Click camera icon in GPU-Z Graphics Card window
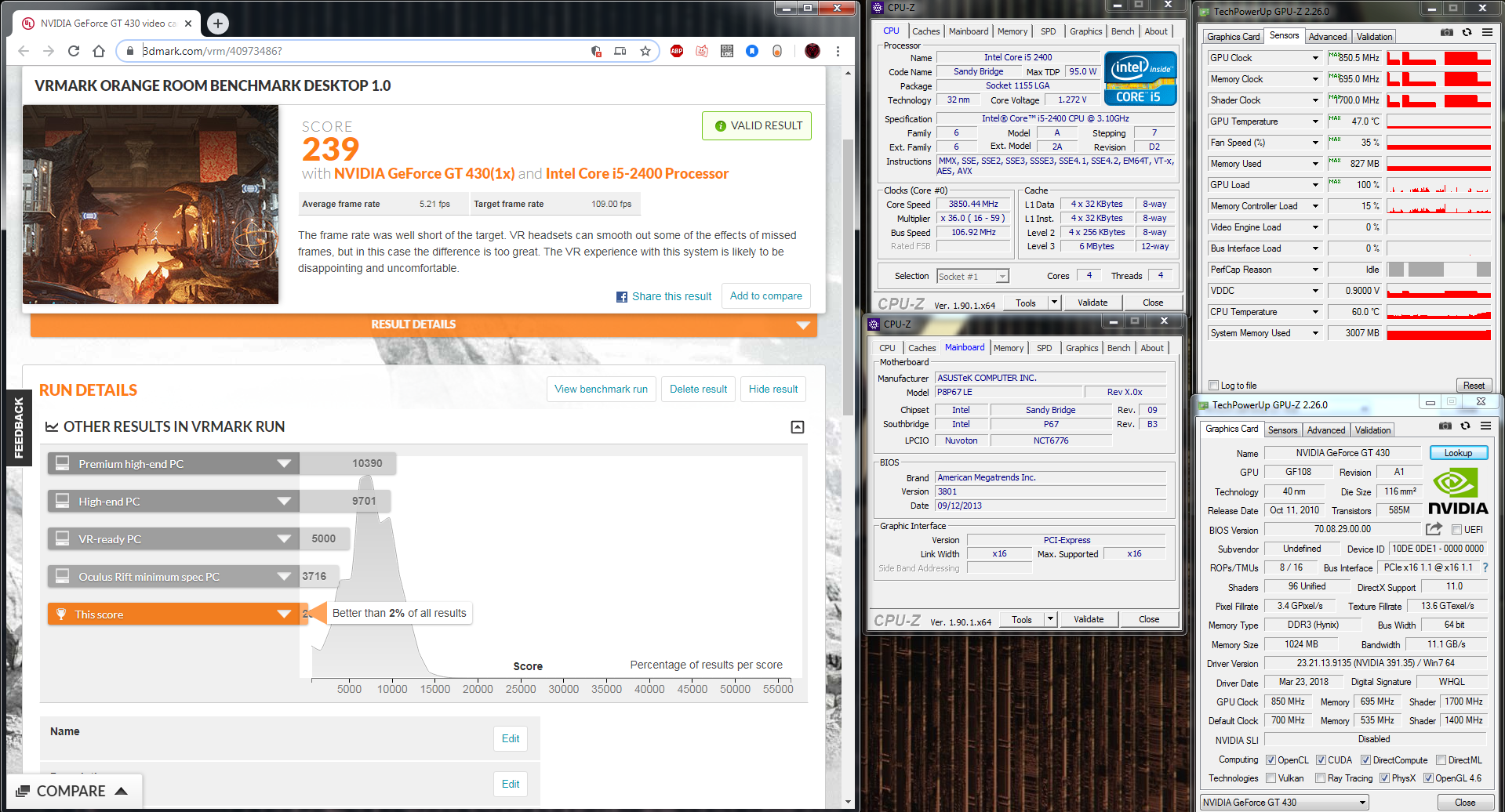The width and height of the screenshot is (1505, 812). tap(1445, 426)
